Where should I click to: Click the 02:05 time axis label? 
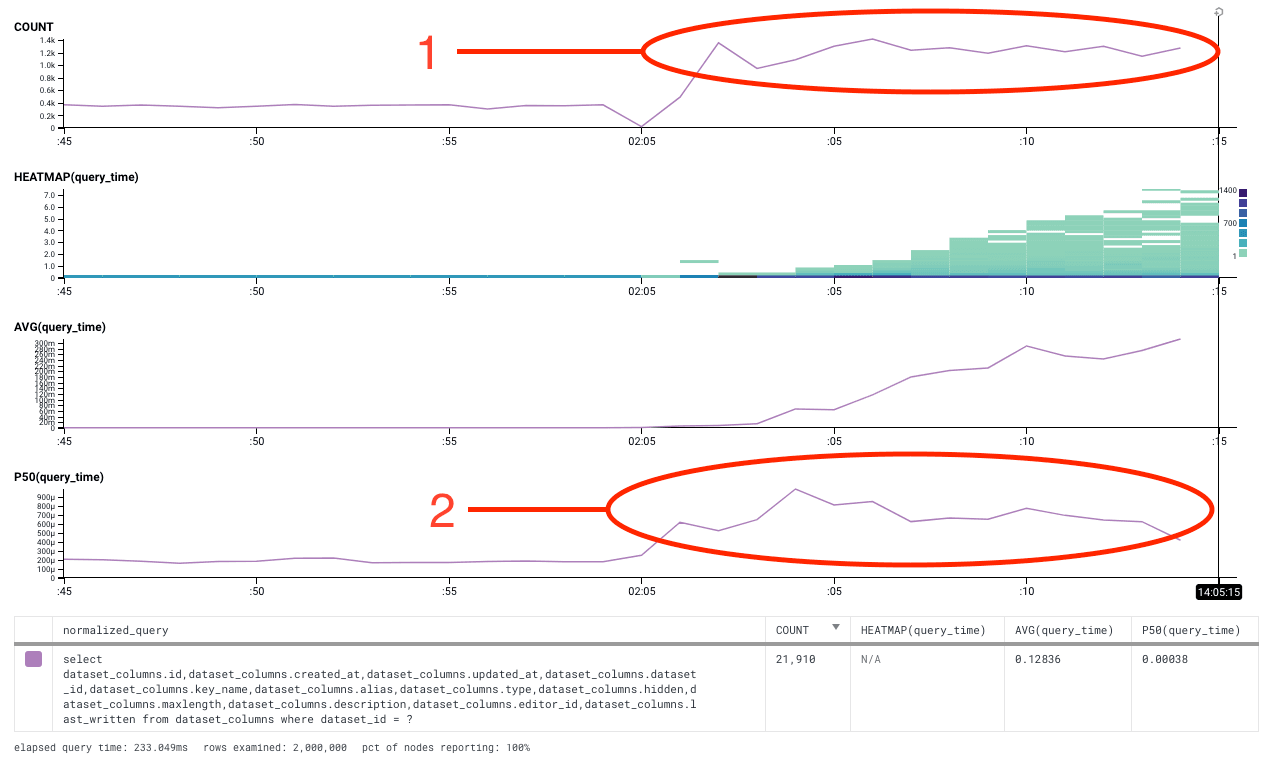coord(643,141)
